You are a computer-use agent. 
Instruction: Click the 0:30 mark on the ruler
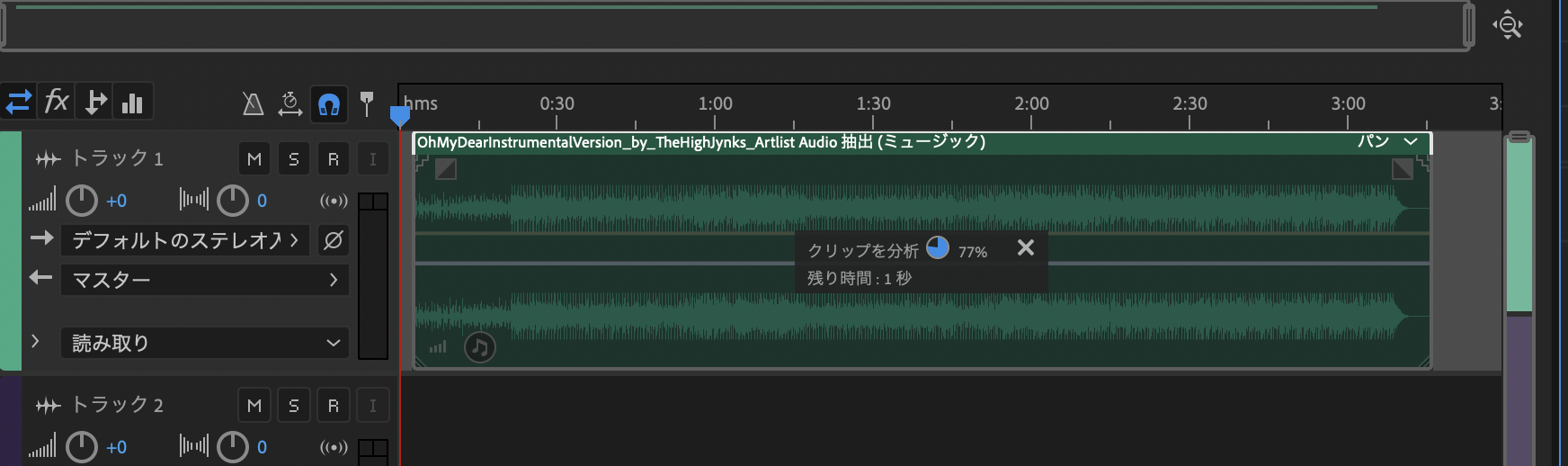(557, 103)
